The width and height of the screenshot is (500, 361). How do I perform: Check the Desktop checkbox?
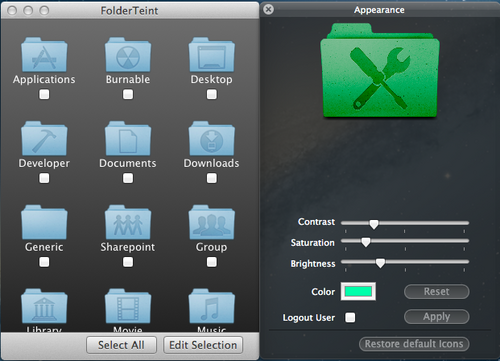click(x=212, y=94)
